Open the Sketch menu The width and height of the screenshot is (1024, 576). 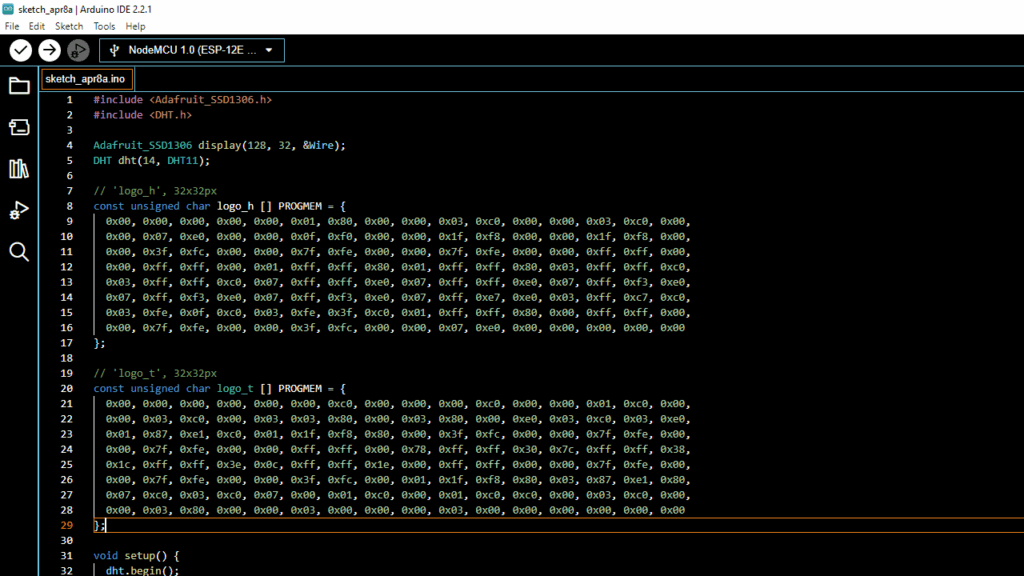69,27
